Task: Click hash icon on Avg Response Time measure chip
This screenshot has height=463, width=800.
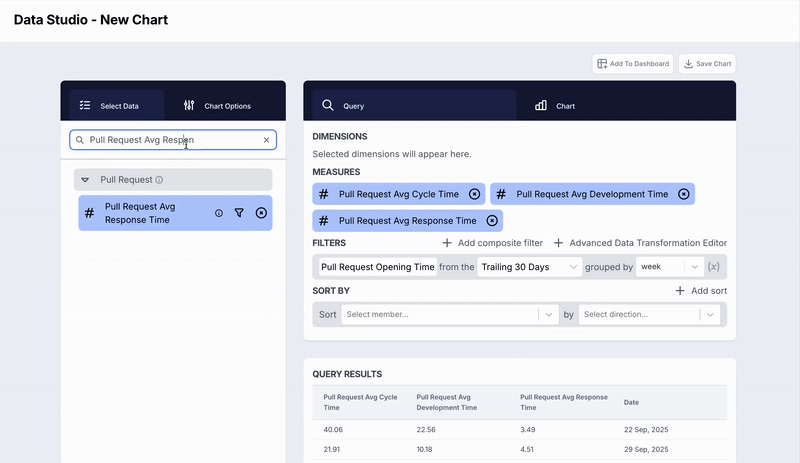Action: (x=323, y=221)
